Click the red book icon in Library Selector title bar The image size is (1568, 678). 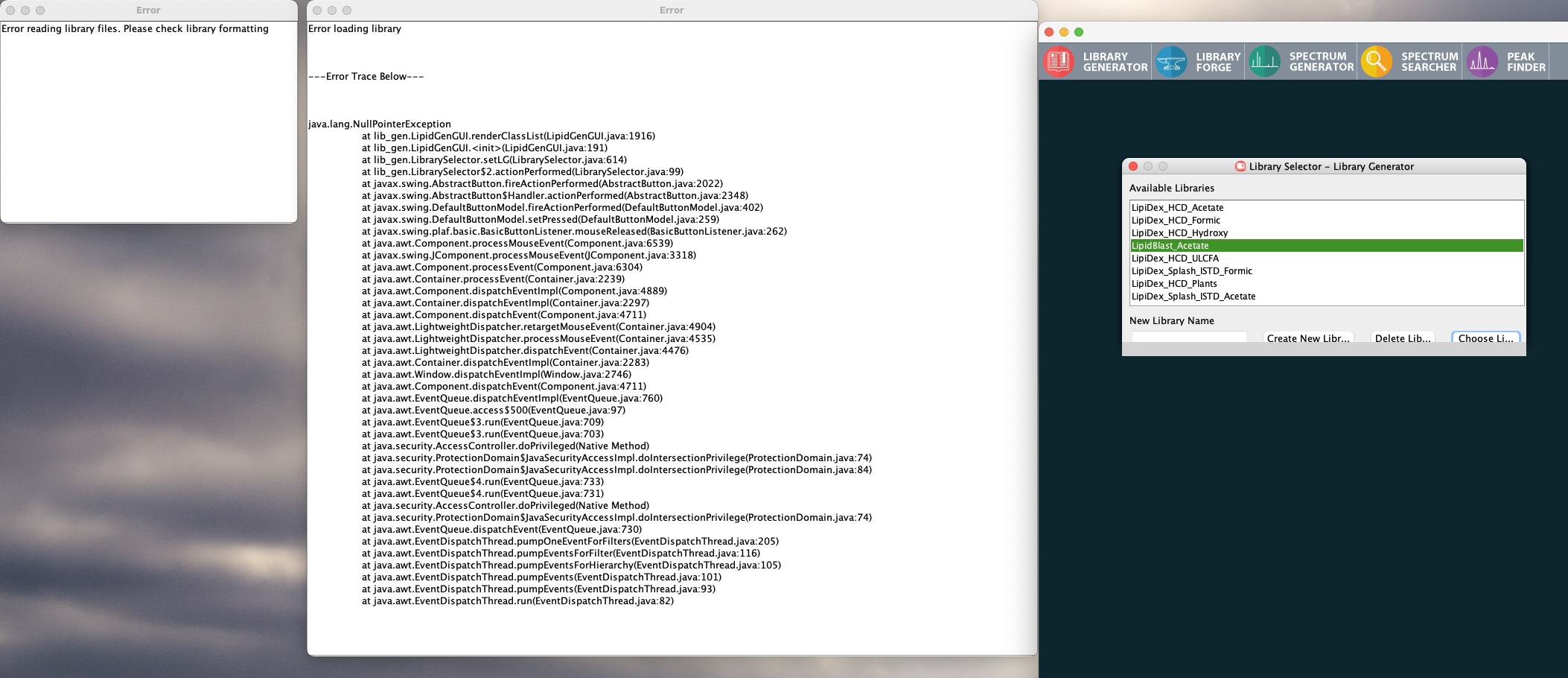point(1239,166)
